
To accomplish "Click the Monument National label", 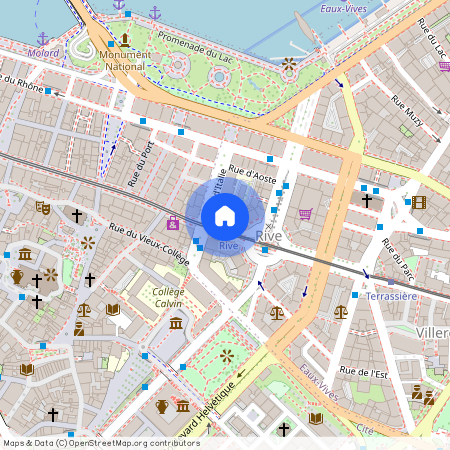I will pos(125,61).
